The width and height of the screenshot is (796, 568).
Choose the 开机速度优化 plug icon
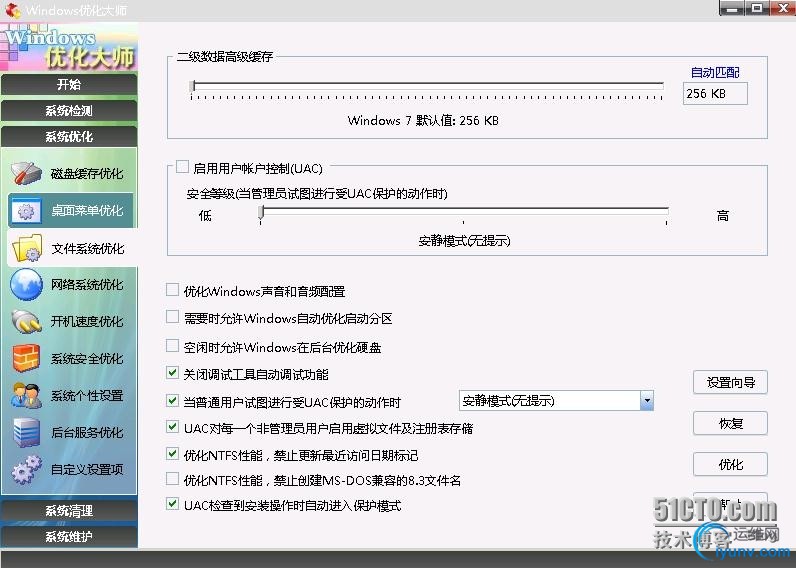point(26,321)
